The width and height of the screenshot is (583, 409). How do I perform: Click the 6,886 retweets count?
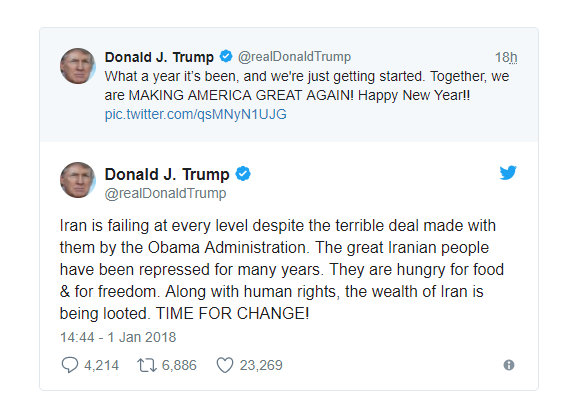pyautogui.click(x=179, y=365)
